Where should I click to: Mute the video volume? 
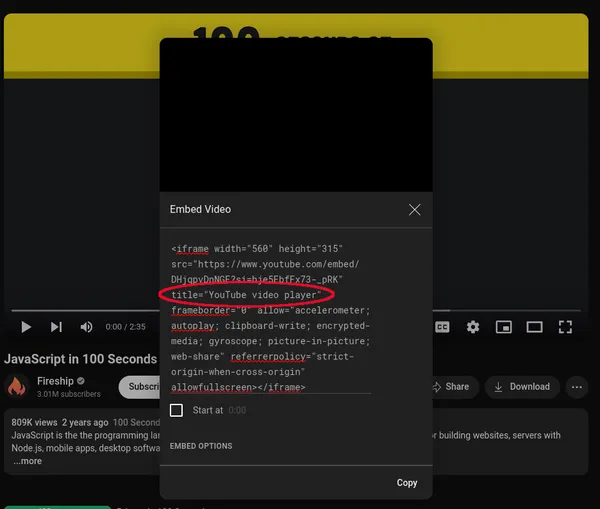tap(86, 327)
